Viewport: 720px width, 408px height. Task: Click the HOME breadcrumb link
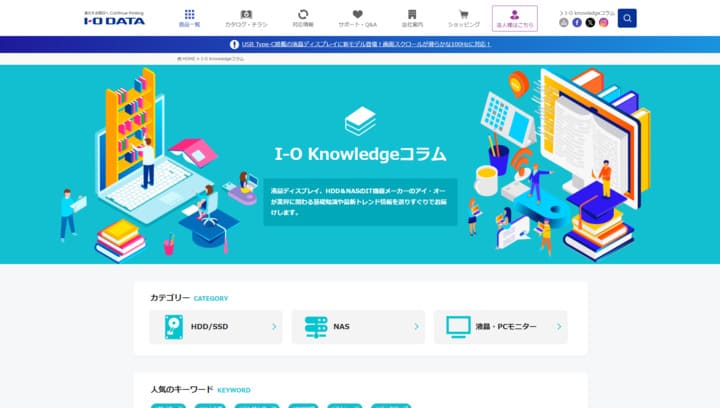coord(186,59)
